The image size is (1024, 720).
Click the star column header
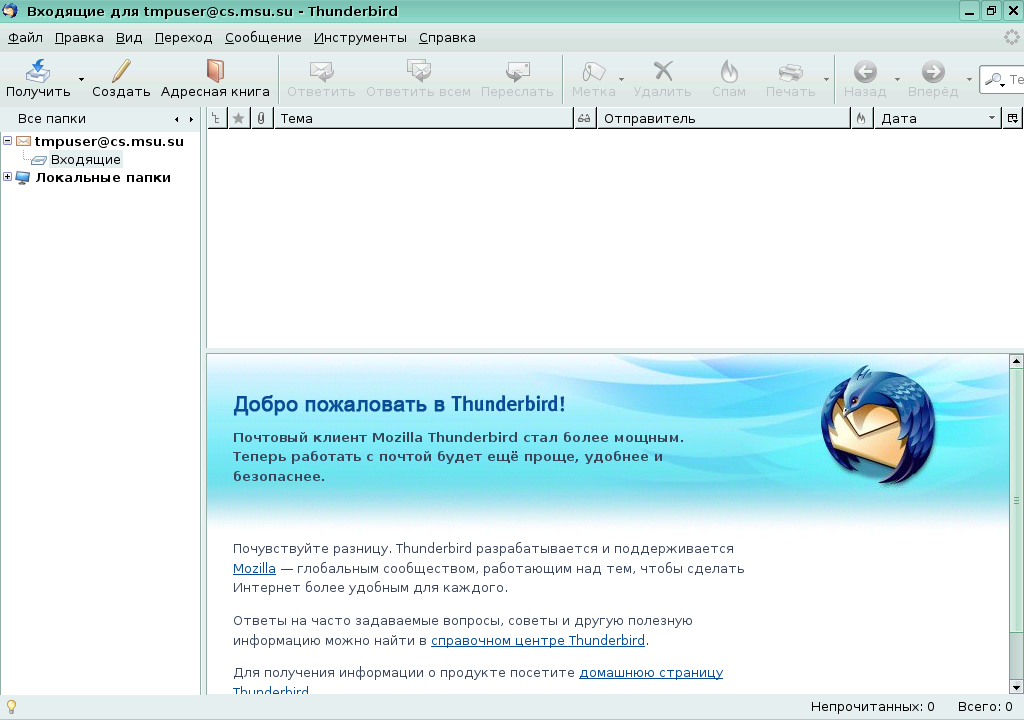[x=238, y=118]
